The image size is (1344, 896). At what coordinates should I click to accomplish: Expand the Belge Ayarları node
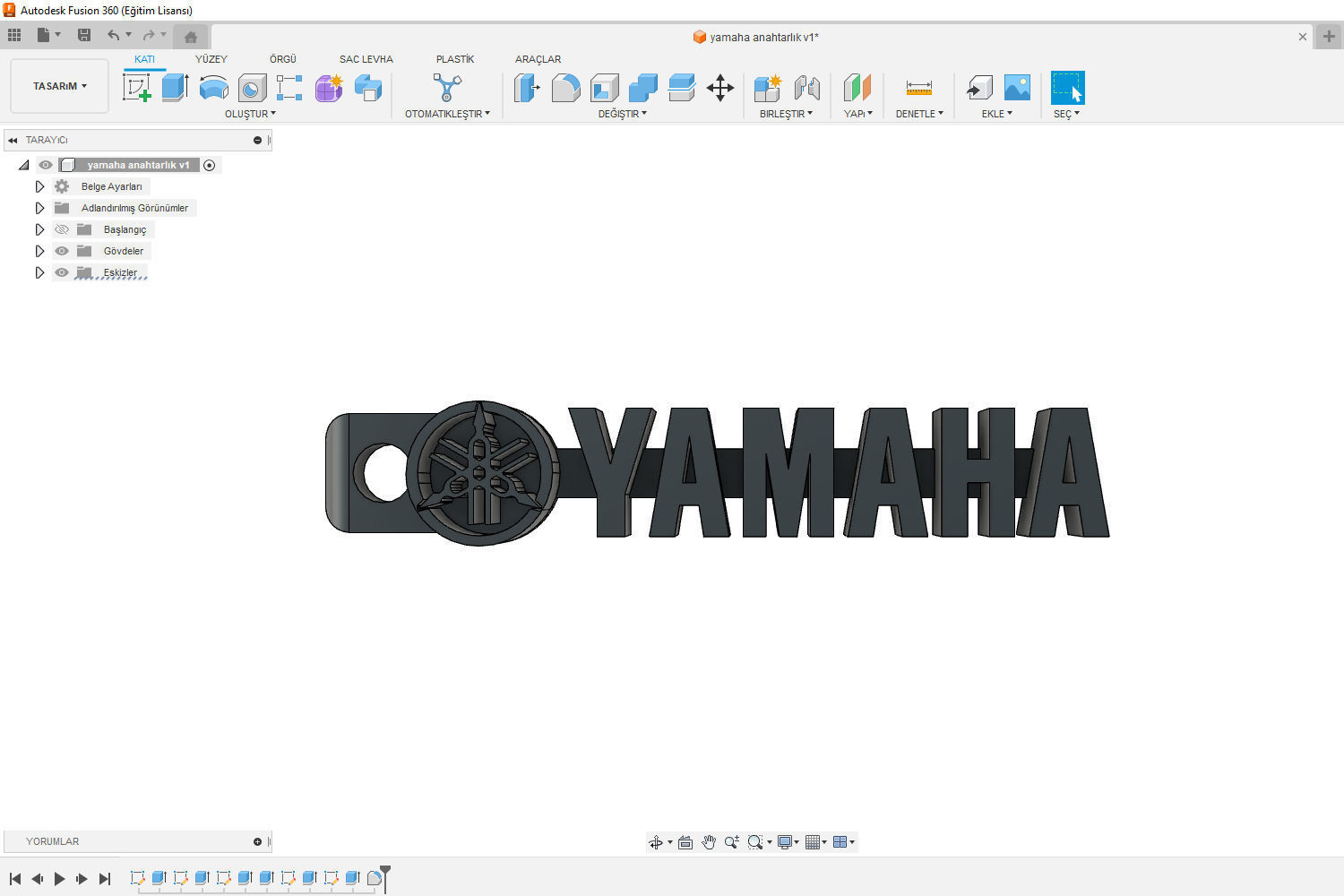(39, 186)
